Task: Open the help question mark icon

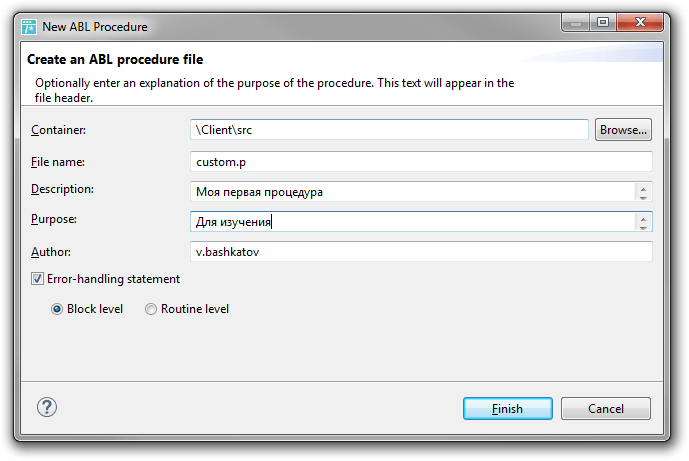Action: coord(47,407)
